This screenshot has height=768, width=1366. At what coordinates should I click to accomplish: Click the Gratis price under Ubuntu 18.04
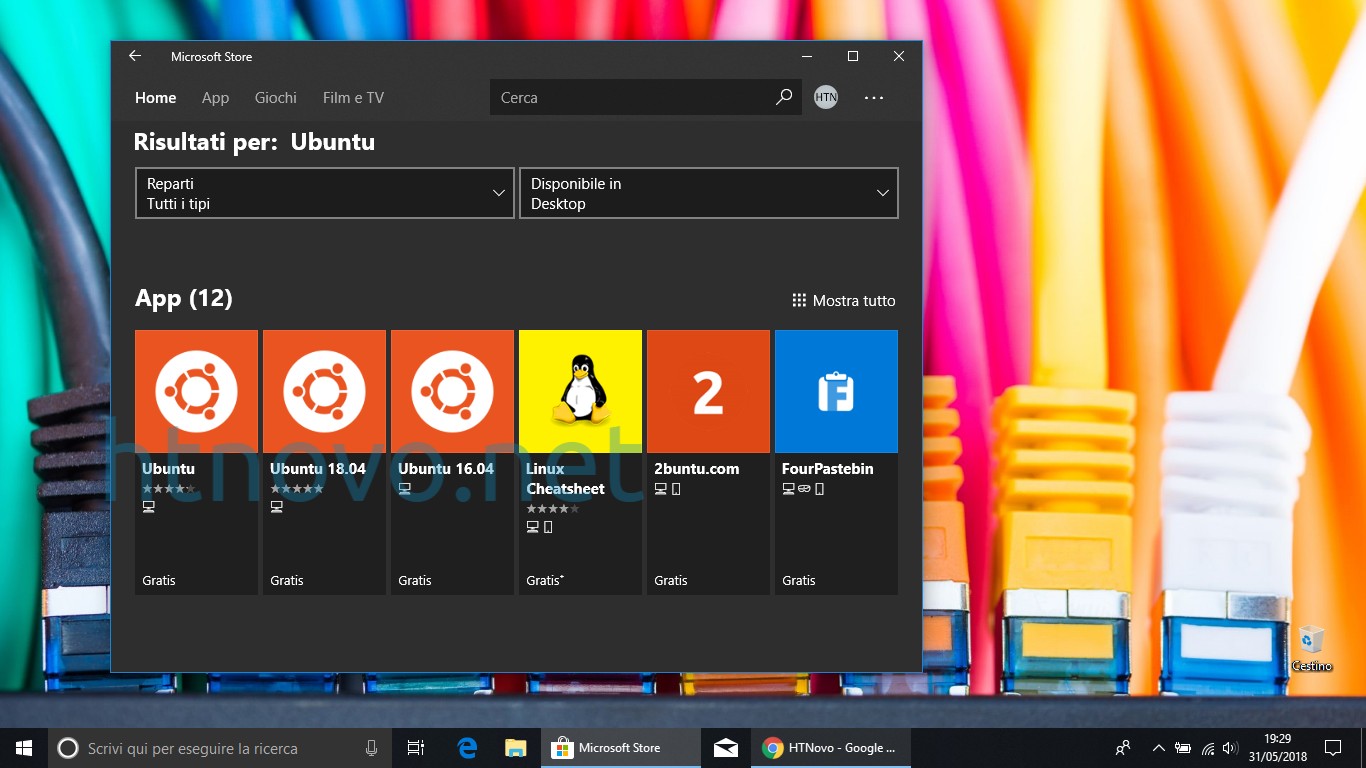[287, 580]
